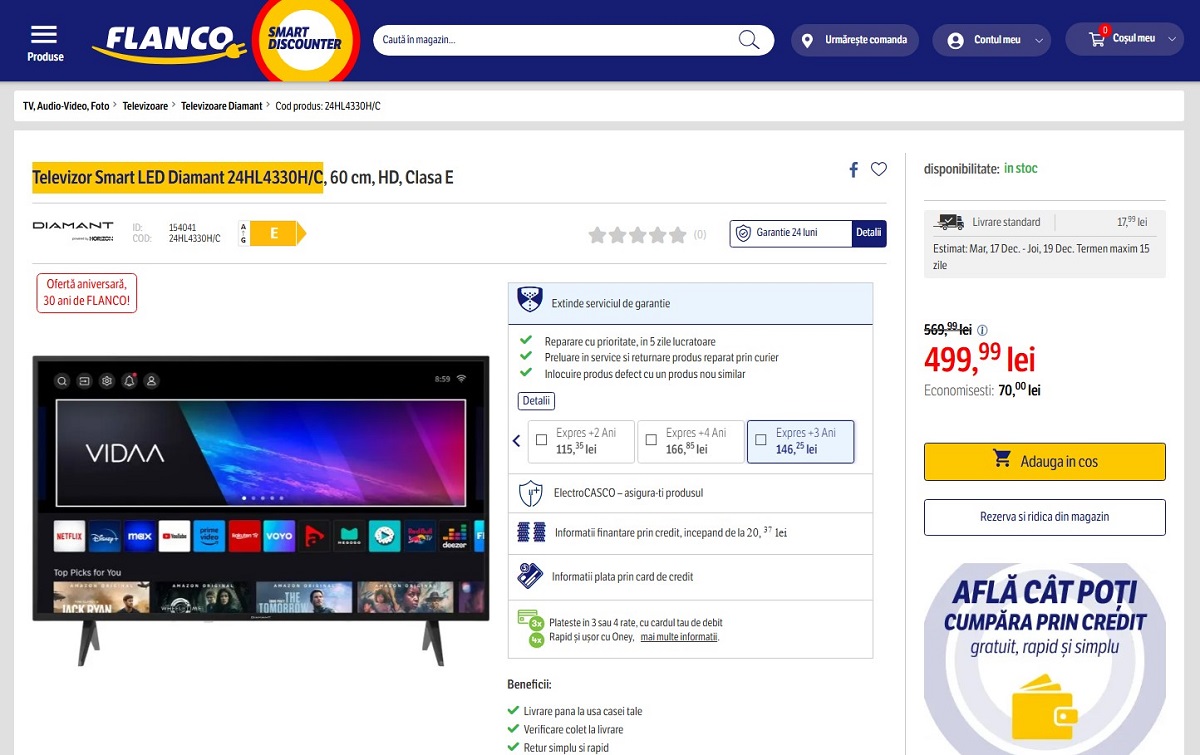Open Detalii next to Garantie 24 luni

coord(869,233)
